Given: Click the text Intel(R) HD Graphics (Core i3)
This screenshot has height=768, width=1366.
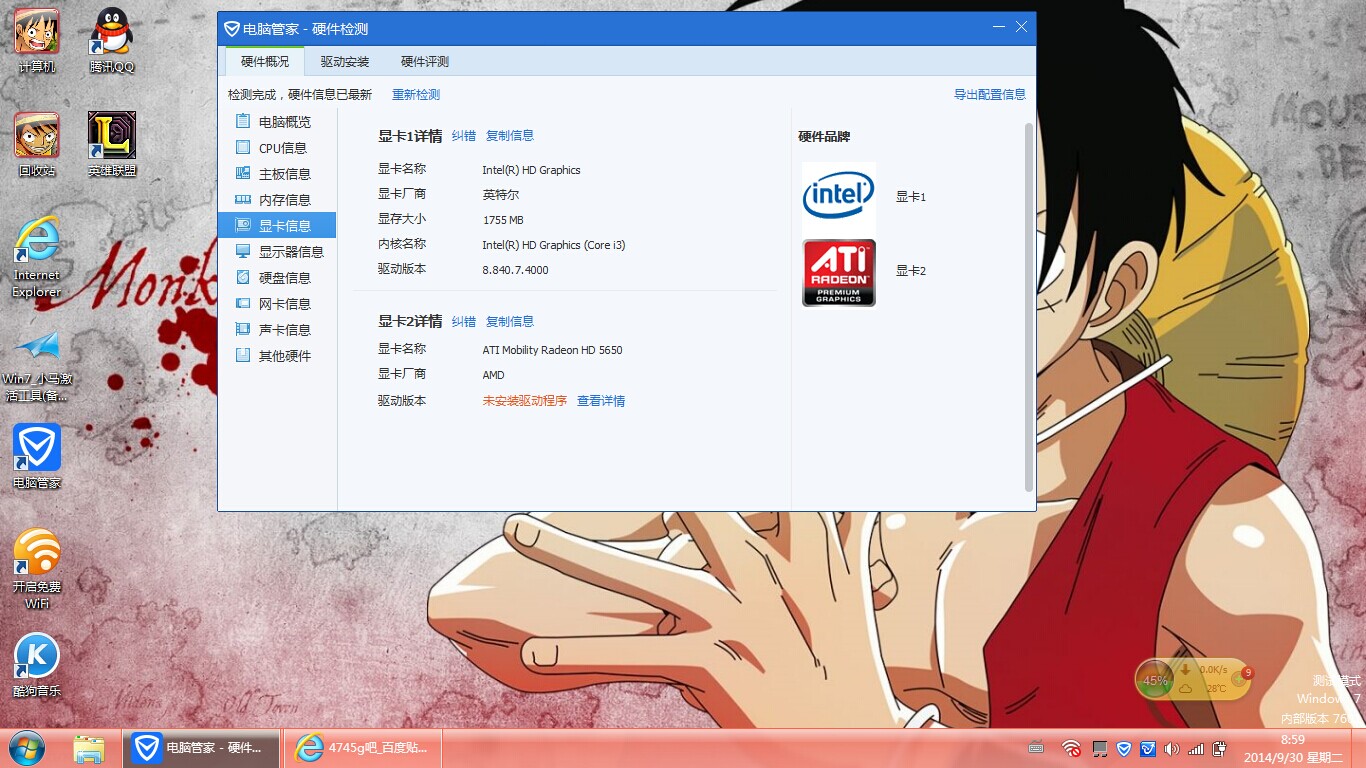Looking at the screenshot, I should [x=554, y=245].
